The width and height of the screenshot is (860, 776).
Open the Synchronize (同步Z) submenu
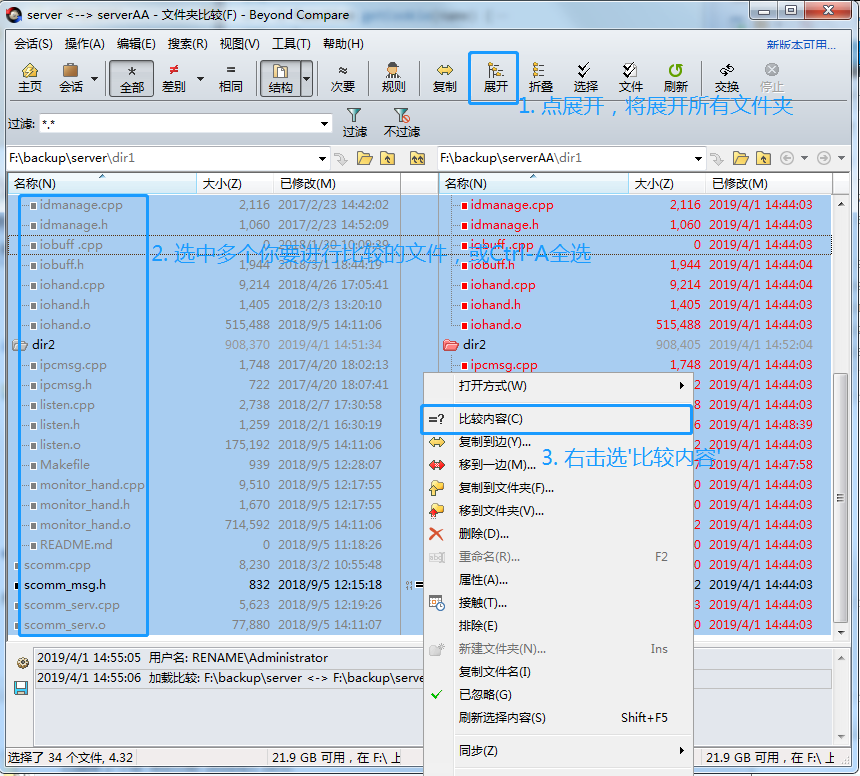click(x=558, y=751)
